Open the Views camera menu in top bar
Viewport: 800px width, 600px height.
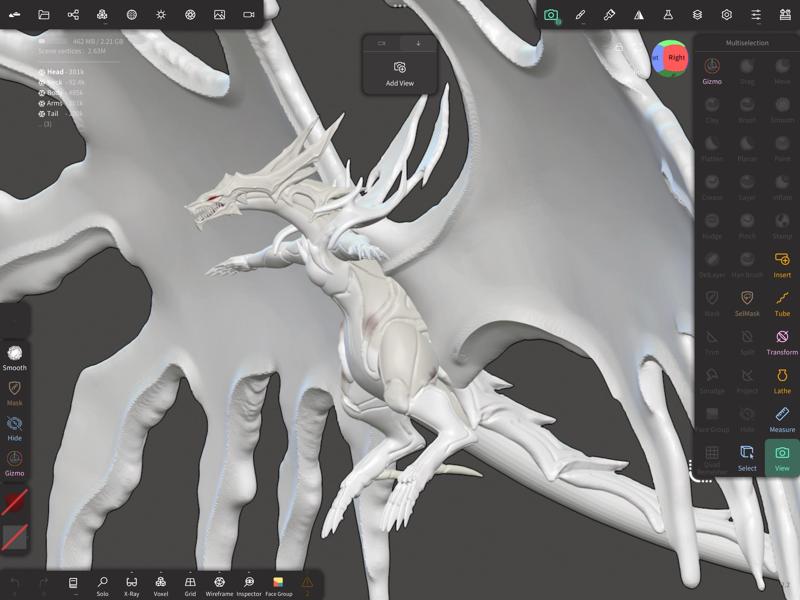[551, 15]
